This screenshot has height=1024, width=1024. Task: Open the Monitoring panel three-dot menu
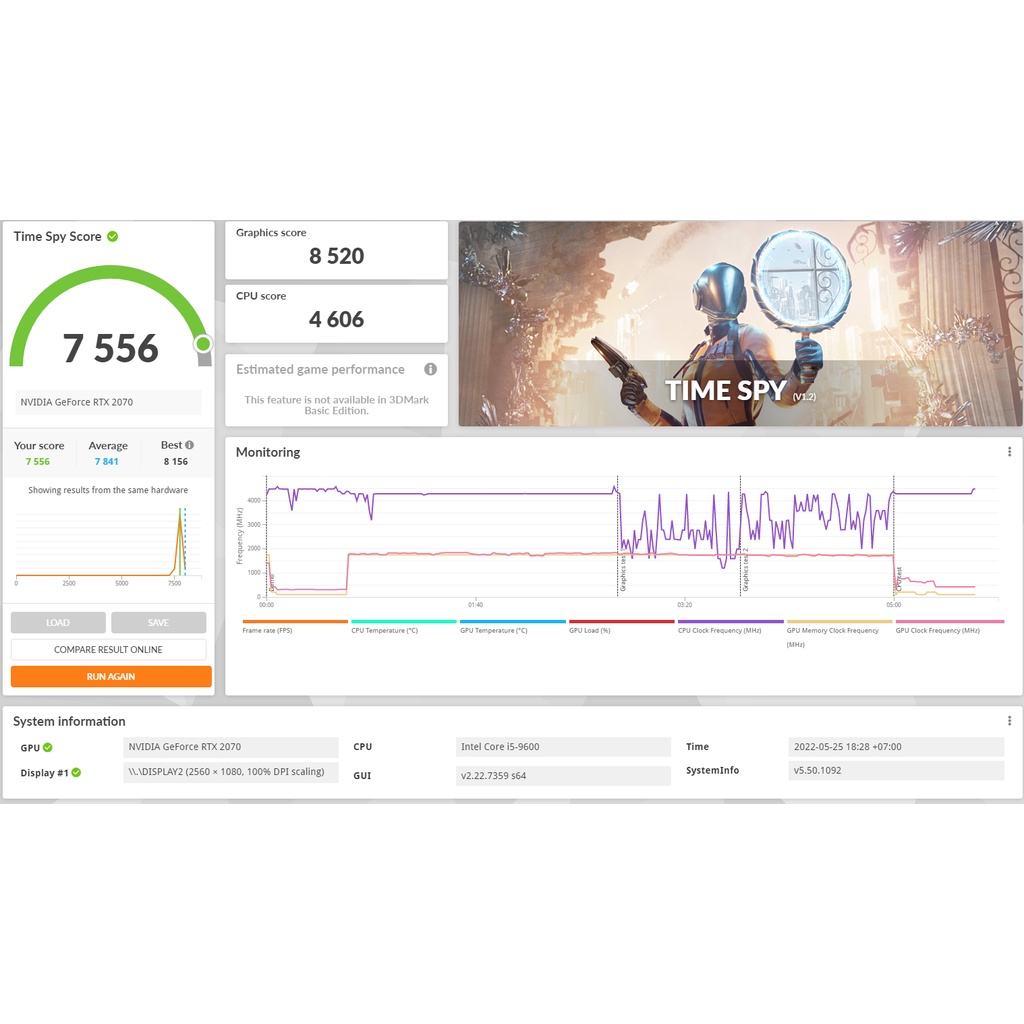coord(1009,452)
